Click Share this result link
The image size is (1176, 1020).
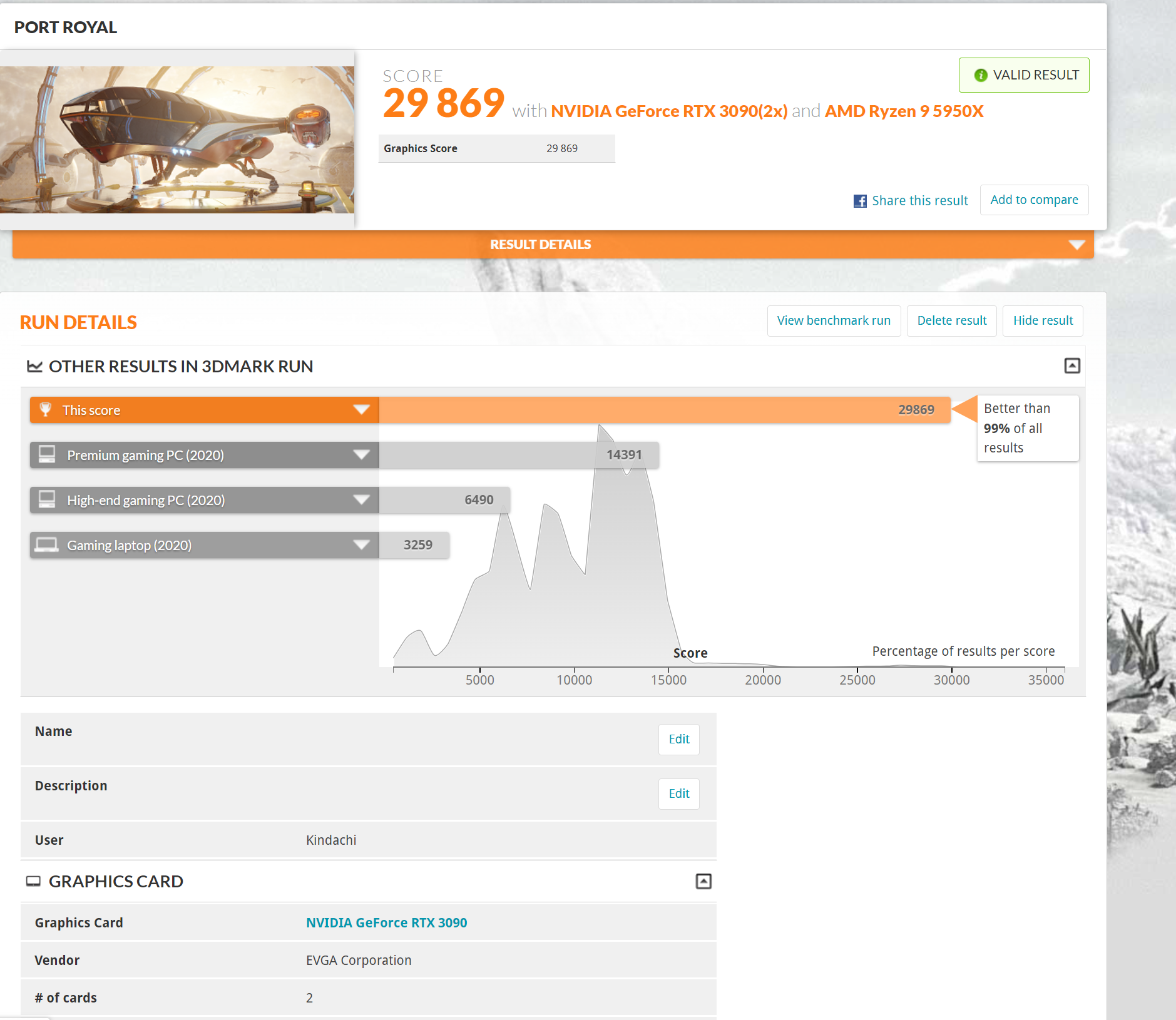tap(919, 201)
